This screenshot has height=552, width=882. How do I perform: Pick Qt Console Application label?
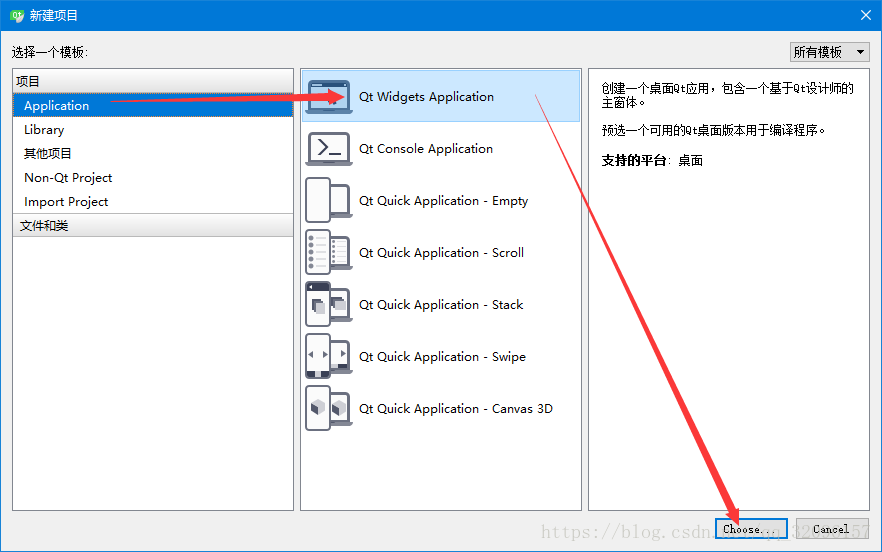pyautogui.click(x=426, y=149)
